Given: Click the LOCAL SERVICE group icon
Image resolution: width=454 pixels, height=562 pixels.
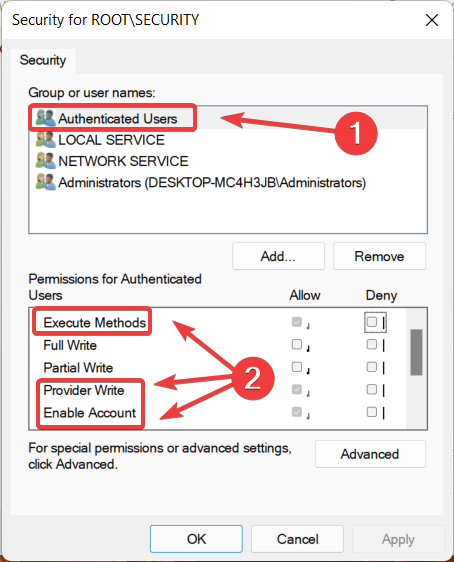Looking at the screenshot, I should coord(46,139).
